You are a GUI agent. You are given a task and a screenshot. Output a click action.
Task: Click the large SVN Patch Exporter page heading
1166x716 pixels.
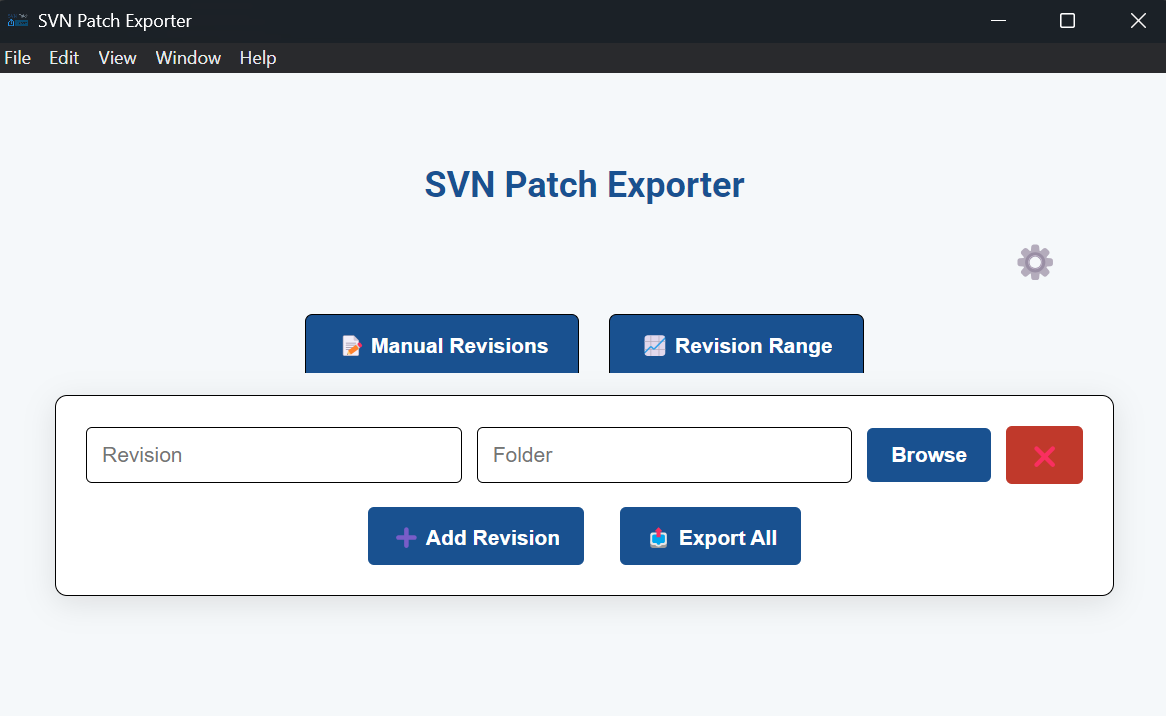pos(584,185)
